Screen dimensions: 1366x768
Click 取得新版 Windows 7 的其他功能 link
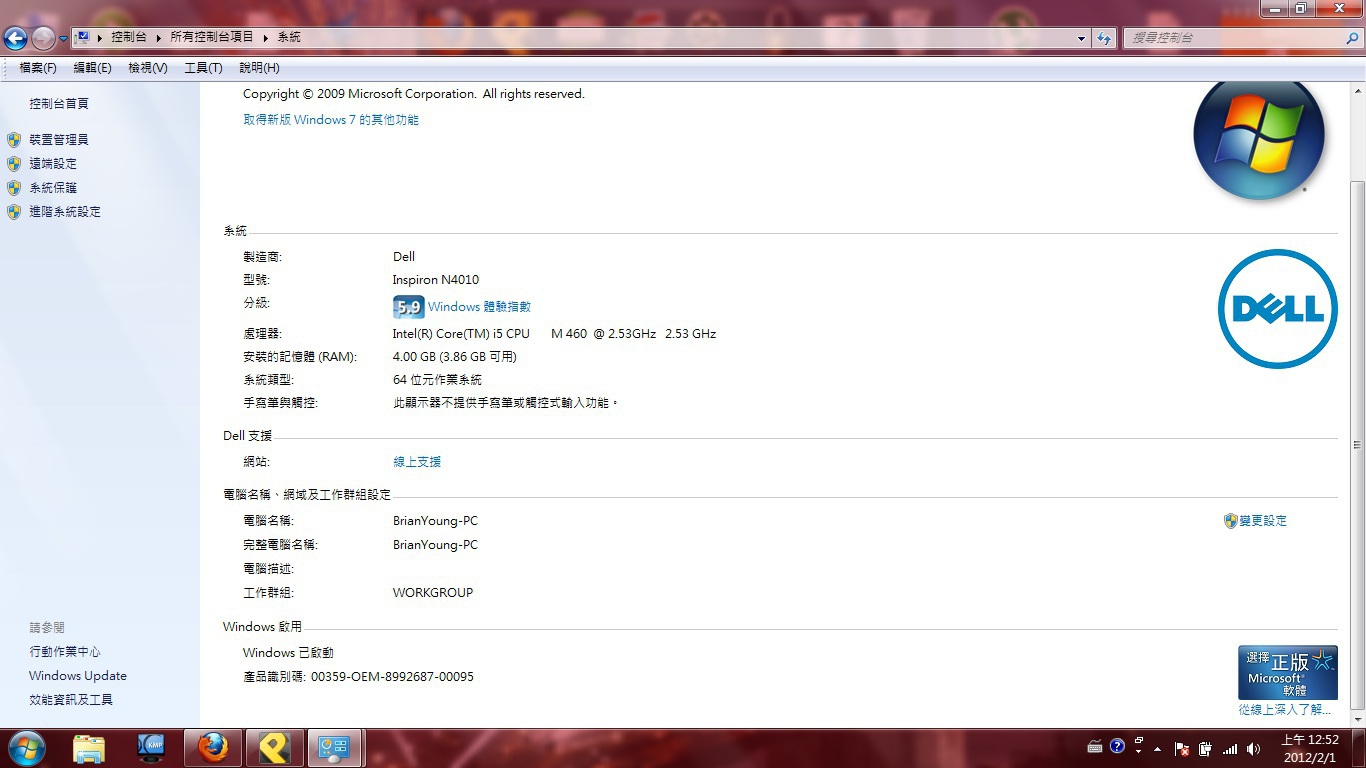[331, 120]
